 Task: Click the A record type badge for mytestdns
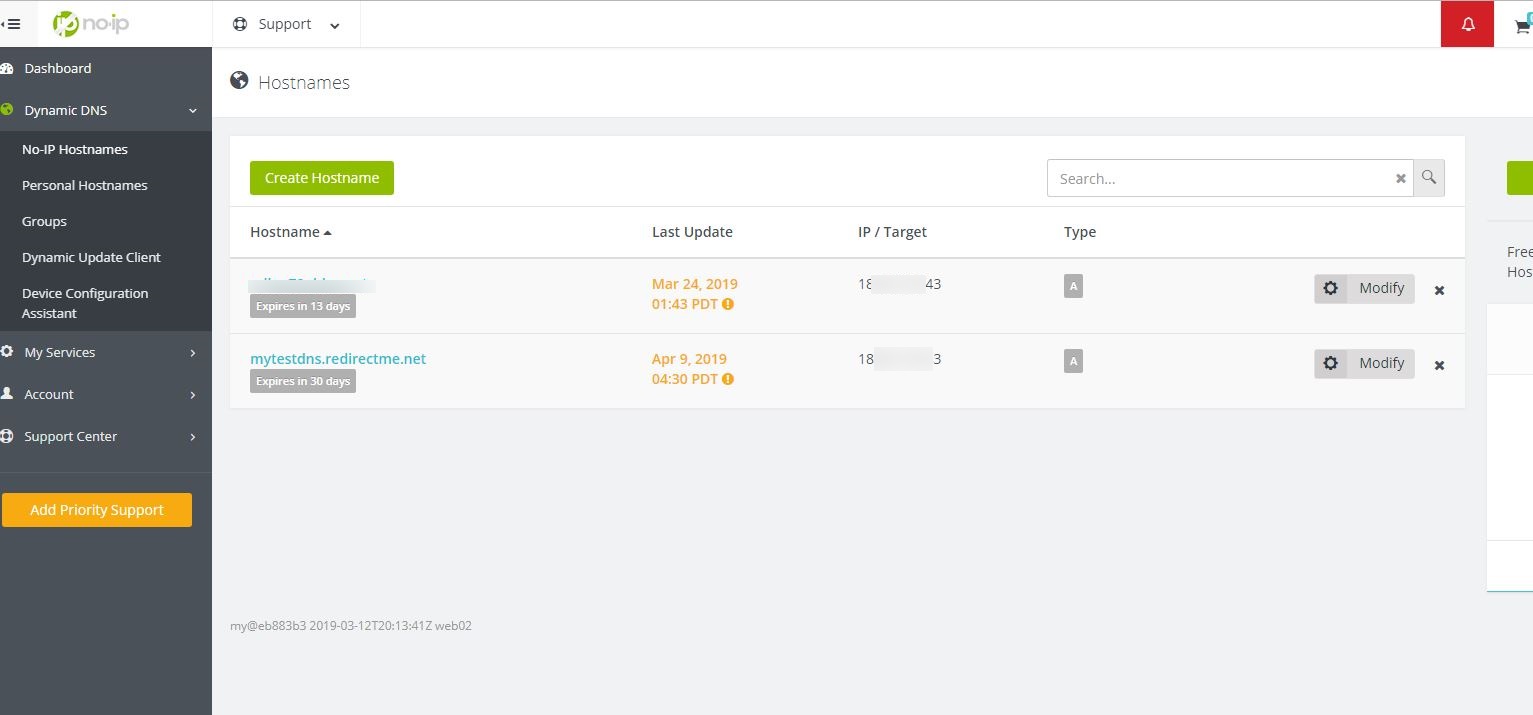(1073, 361)
